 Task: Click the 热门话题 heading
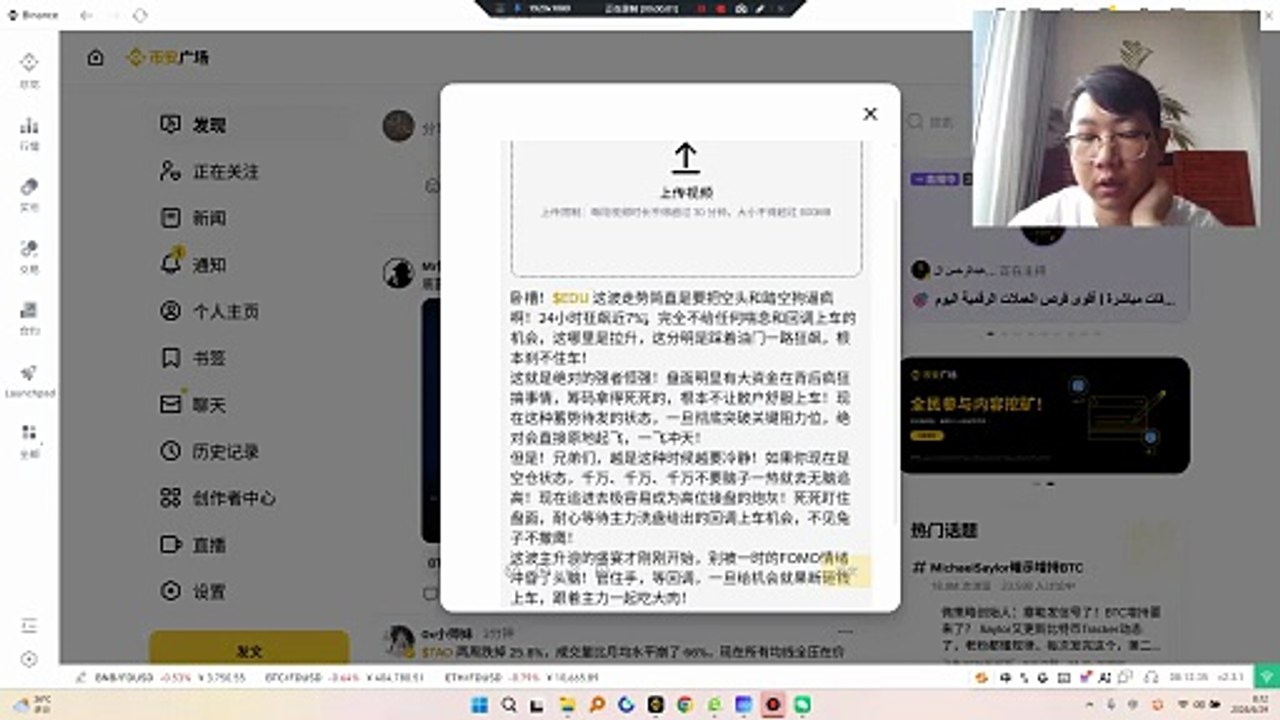(944, 530)
